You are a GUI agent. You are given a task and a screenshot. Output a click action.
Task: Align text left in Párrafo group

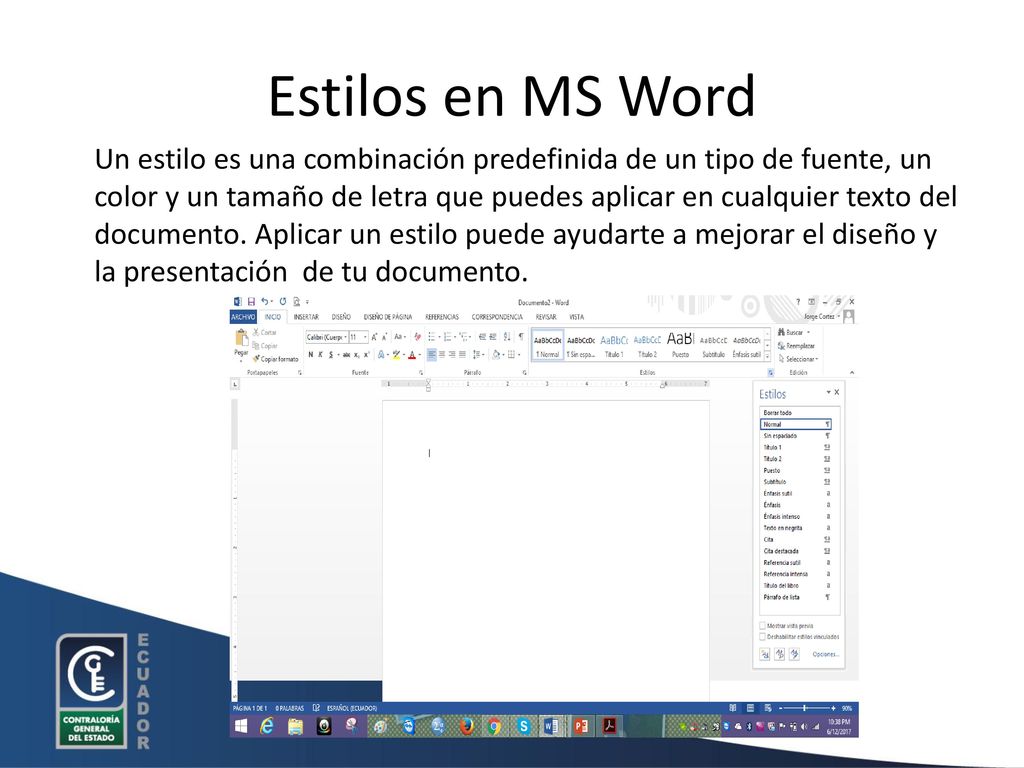pyautogui.click(x=432, y=355)
